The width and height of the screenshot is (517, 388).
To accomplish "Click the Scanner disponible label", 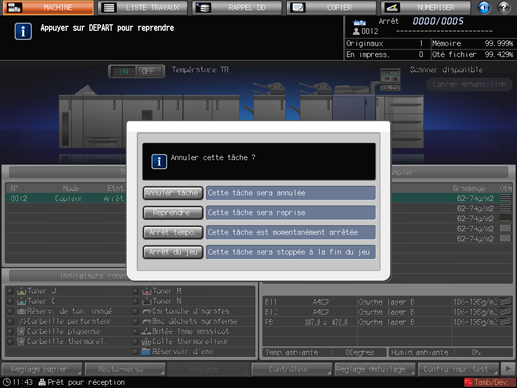I will [446, 70].
